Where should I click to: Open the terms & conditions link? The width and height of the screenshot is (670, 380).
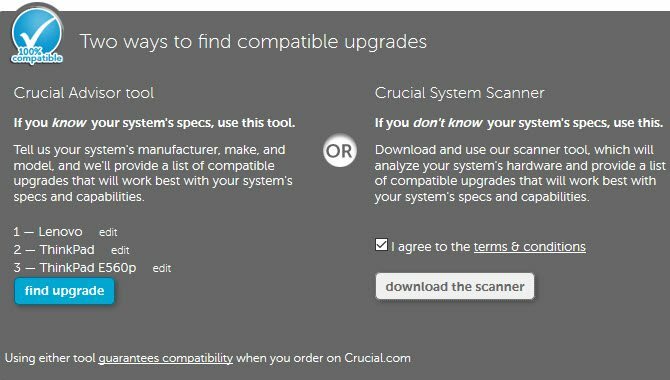point(529,247)
